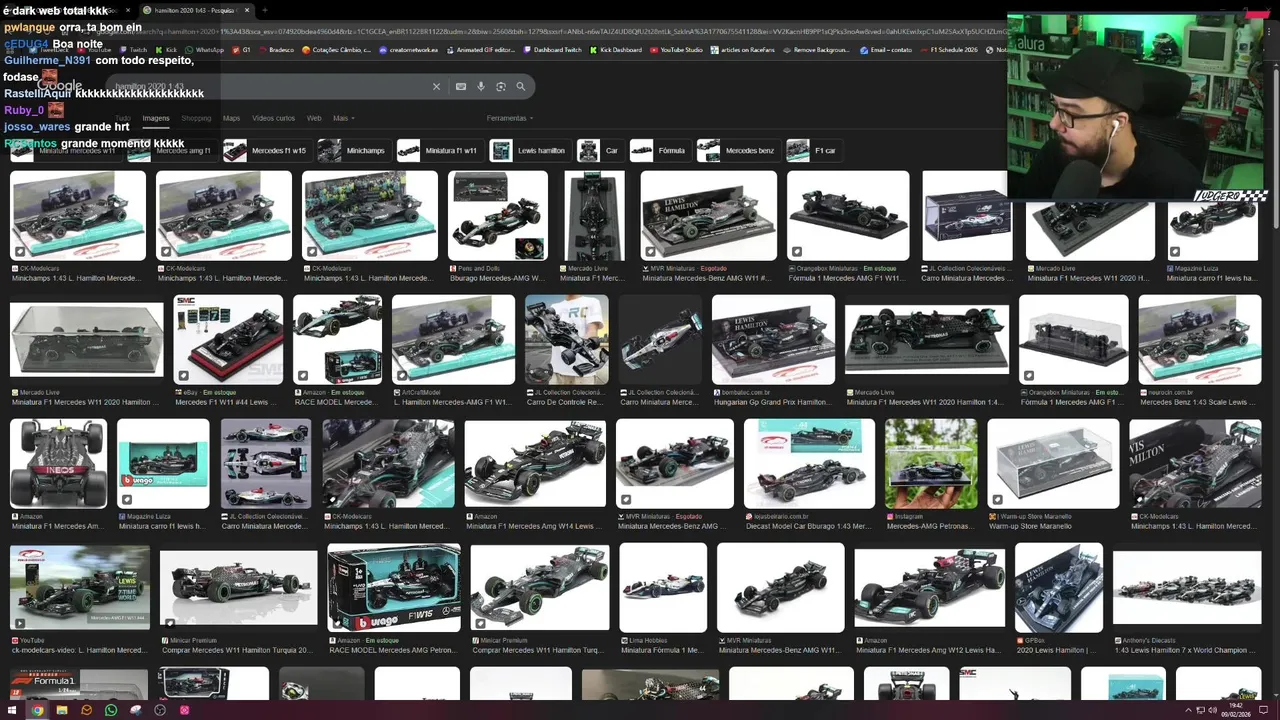Open the eBay Mercedes F1 W11 #44 Lewis thumbnail
Screen dimensions: 1280x720
click(x=228, y=340)
